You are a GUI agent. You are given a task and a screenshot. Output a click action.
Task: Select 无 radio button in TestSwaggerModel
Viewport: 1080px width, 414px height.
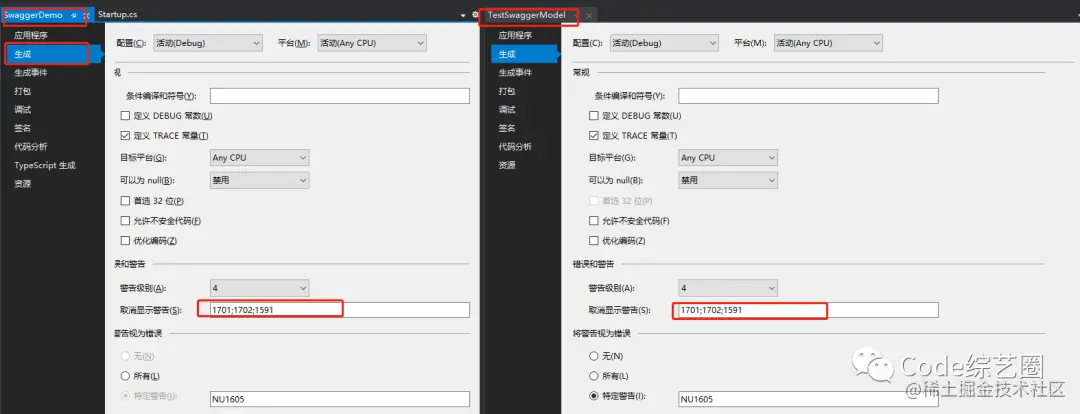(x=594, y=356)
